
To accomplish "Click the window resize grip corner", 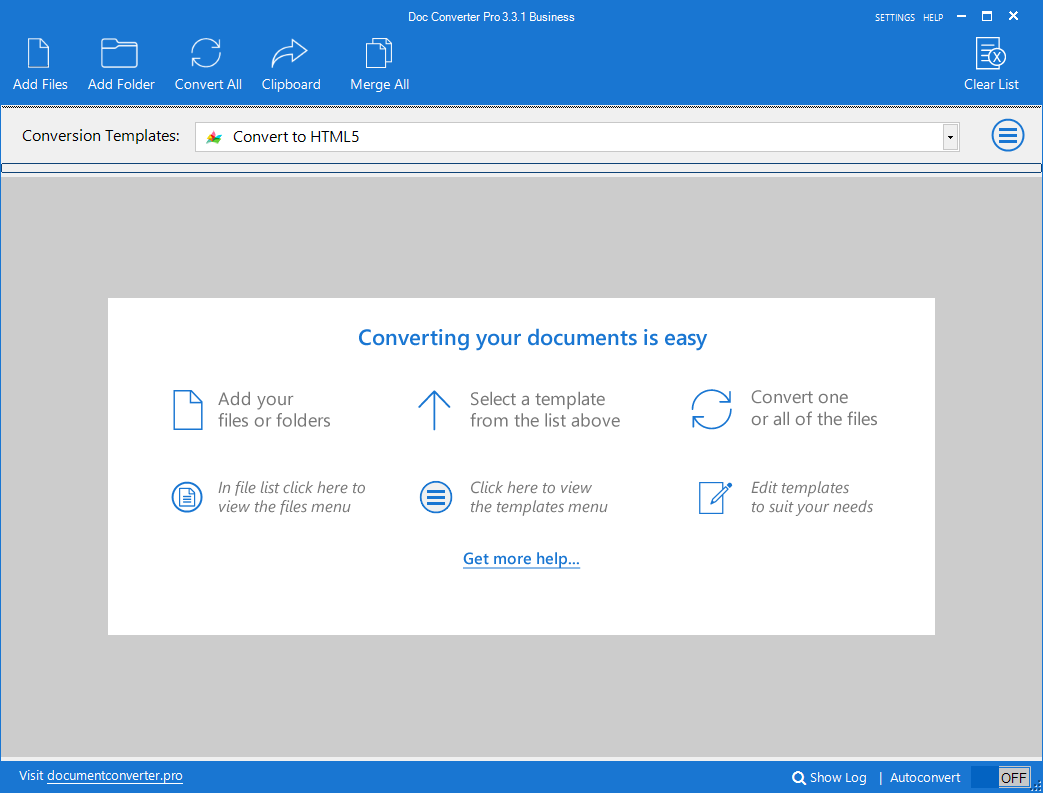I will [1036, 786].
